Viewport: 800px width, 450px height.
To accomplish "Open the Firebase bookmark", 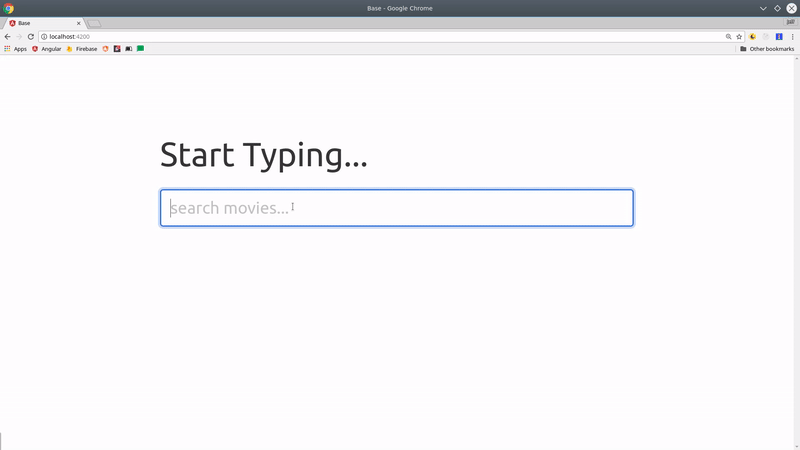I will point(82,48).
